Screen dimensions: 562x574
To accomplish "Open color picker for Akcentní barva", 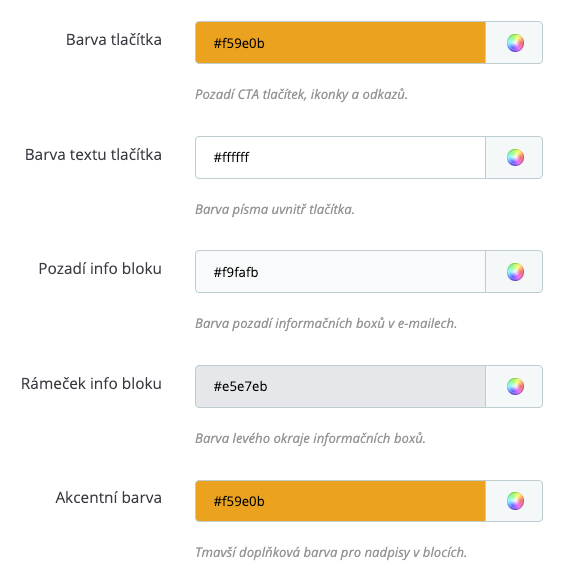I will point(514,501).
